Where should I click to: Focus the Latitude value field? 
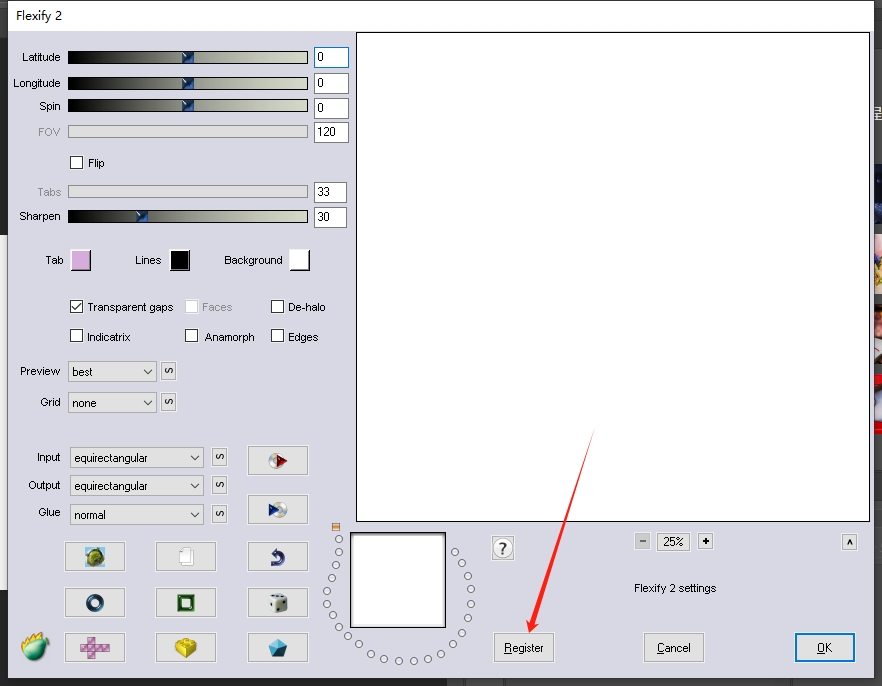[331, 57]
